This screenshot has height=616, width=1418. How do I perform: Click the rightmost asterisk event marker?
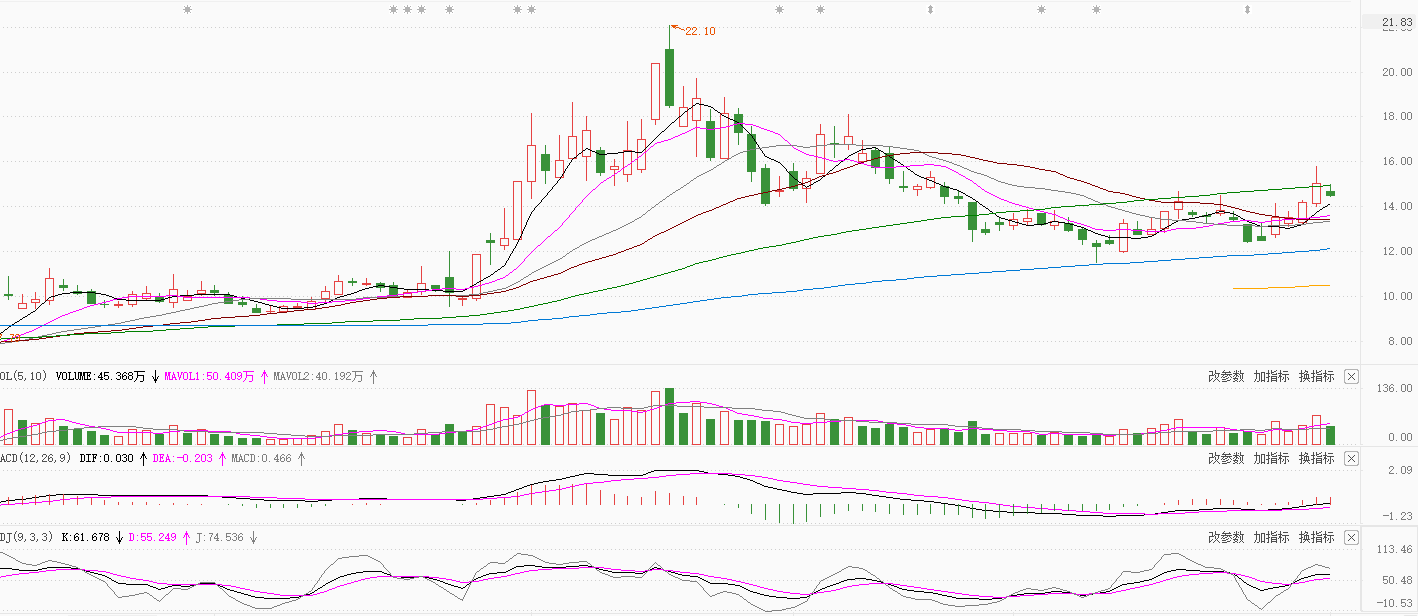1096,10
